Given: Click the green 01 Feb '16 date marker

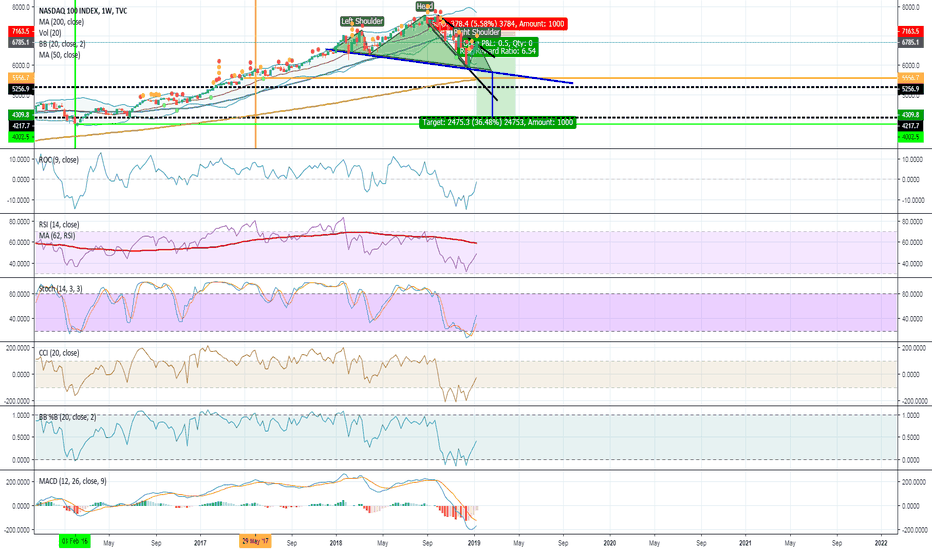Looking at the screenshot, I should coord(75,541).
